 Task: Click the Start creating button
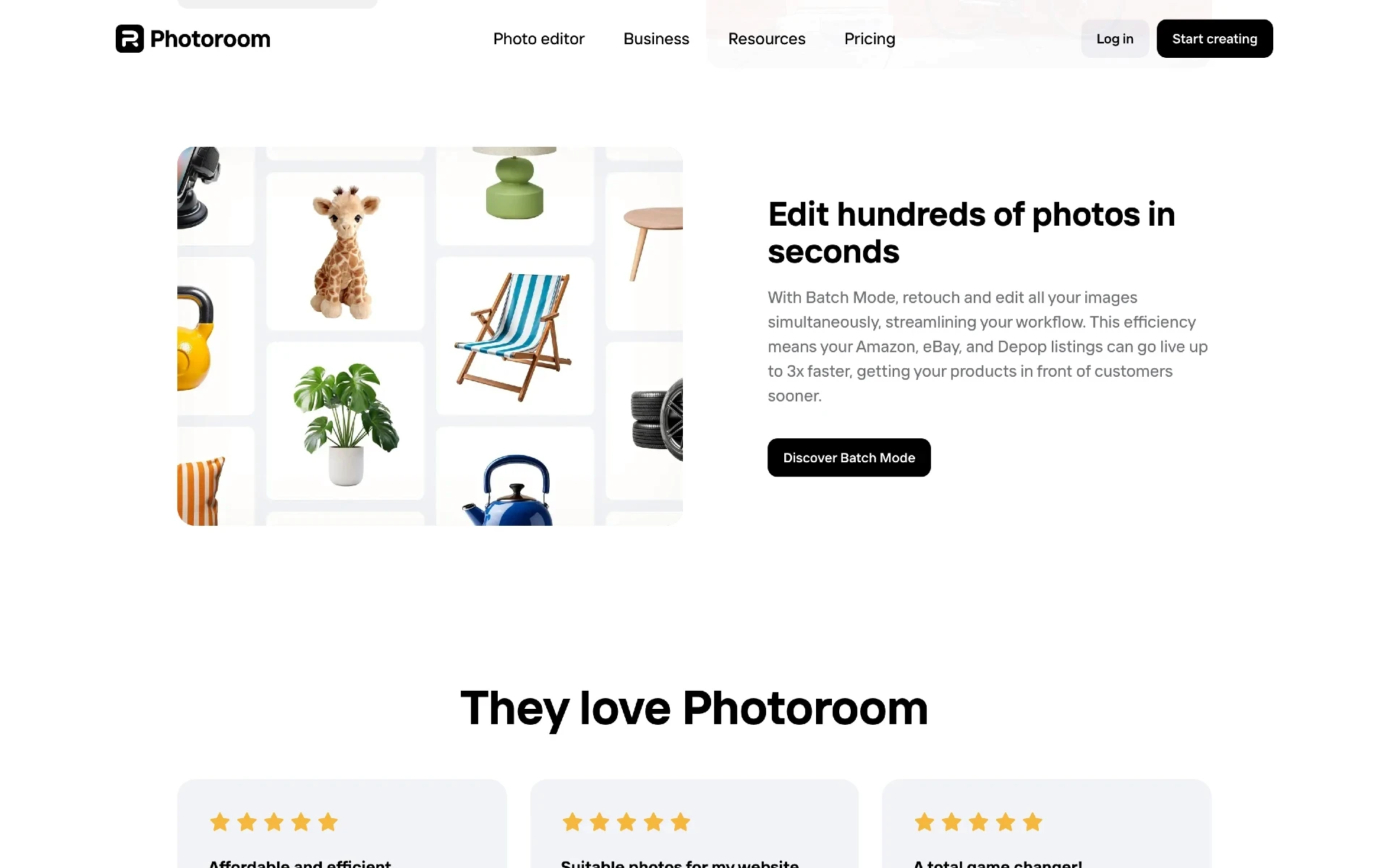click(x=1215, y=38)
